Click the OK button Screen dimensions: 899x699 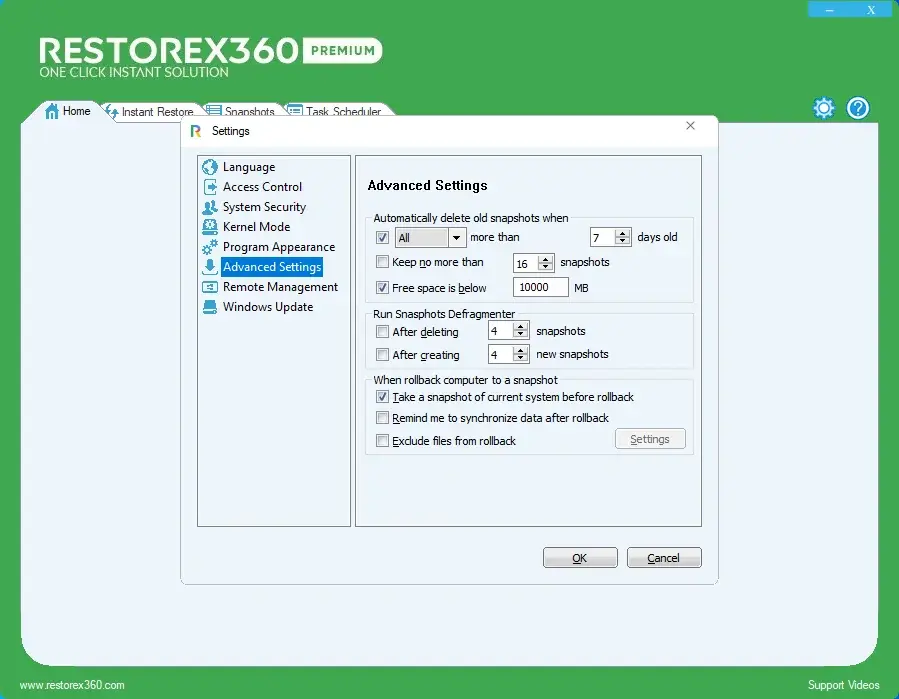(x=580, y=558)
